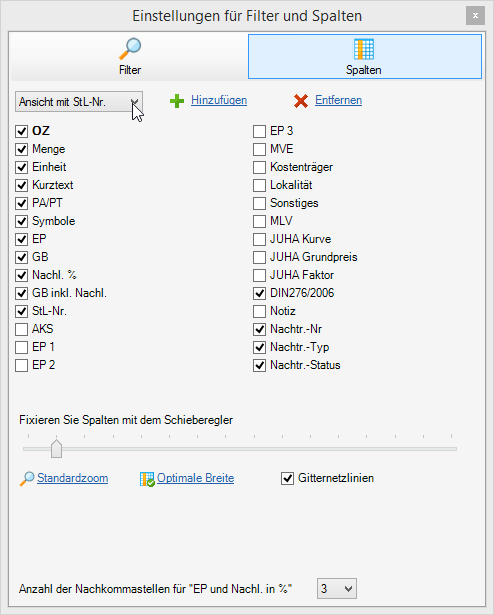This screenshot has width=494, height=615.
Task: Uncheck the DIN276/2006 checkbox
Action: click(x=259, y=293)
